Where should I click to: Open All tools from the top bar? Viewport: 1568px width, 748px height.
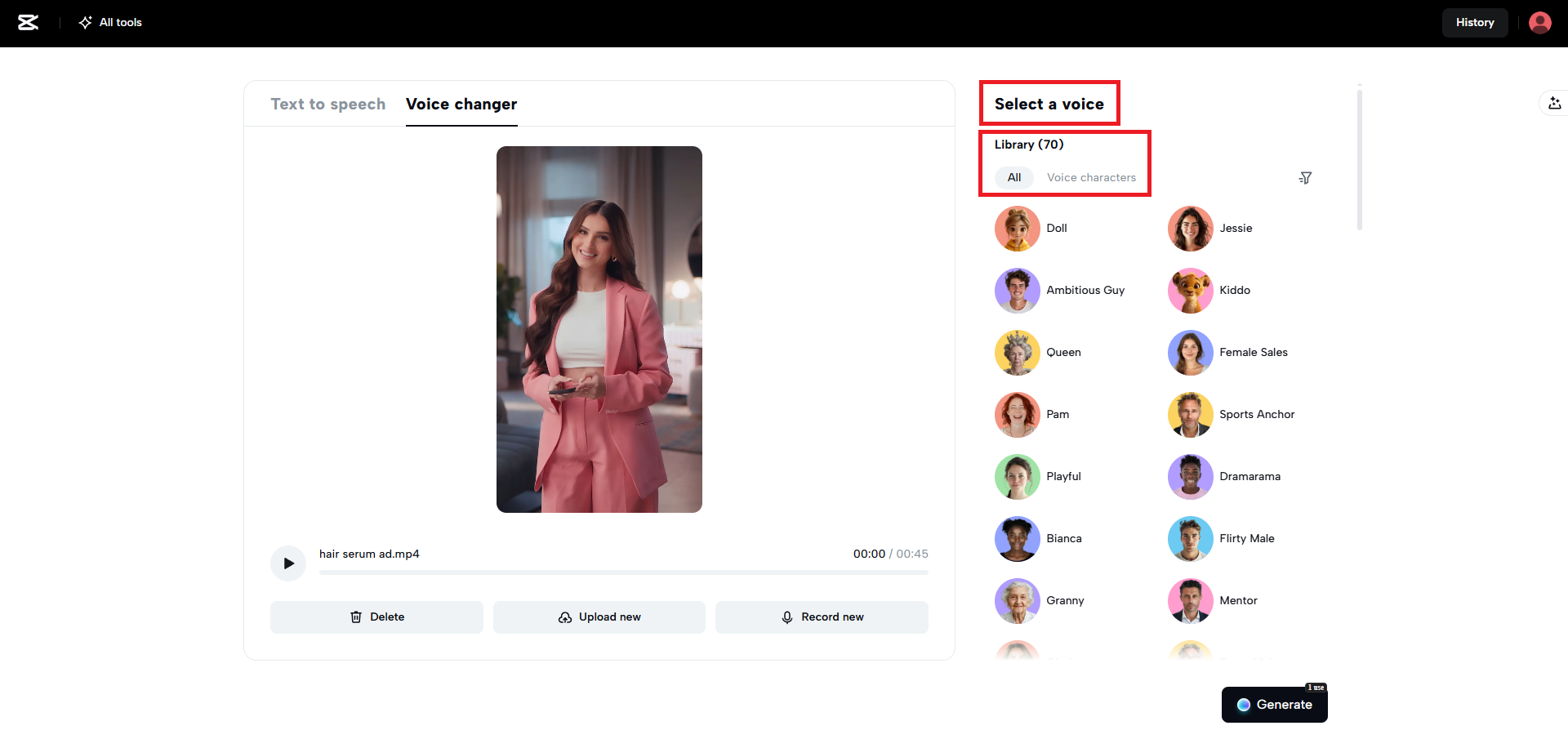point(110,22)
